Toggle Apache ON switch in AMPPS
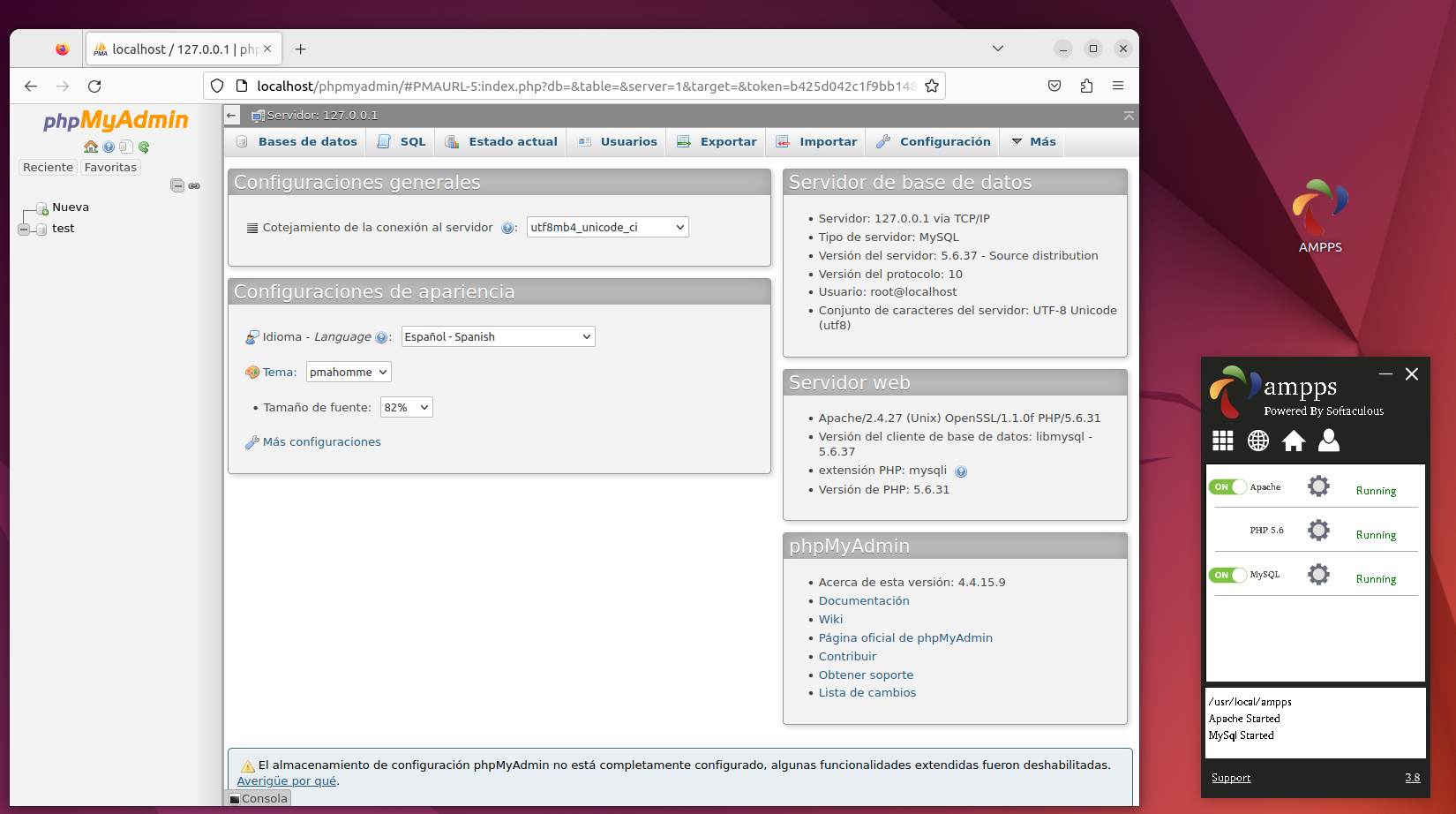 [1227, 486]
